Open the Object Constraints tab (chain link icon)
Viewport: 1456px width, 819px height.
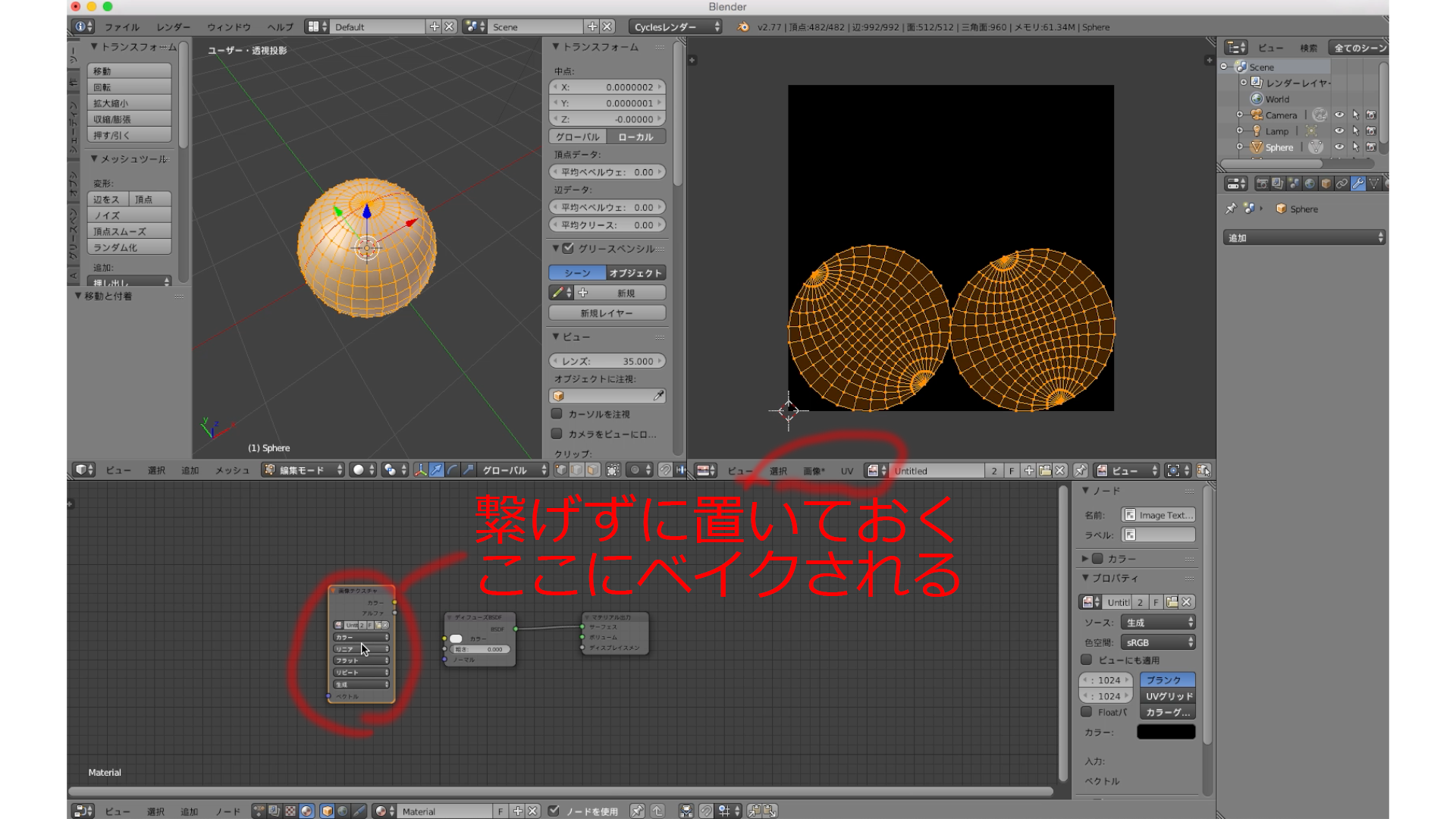pos(1341,184)
